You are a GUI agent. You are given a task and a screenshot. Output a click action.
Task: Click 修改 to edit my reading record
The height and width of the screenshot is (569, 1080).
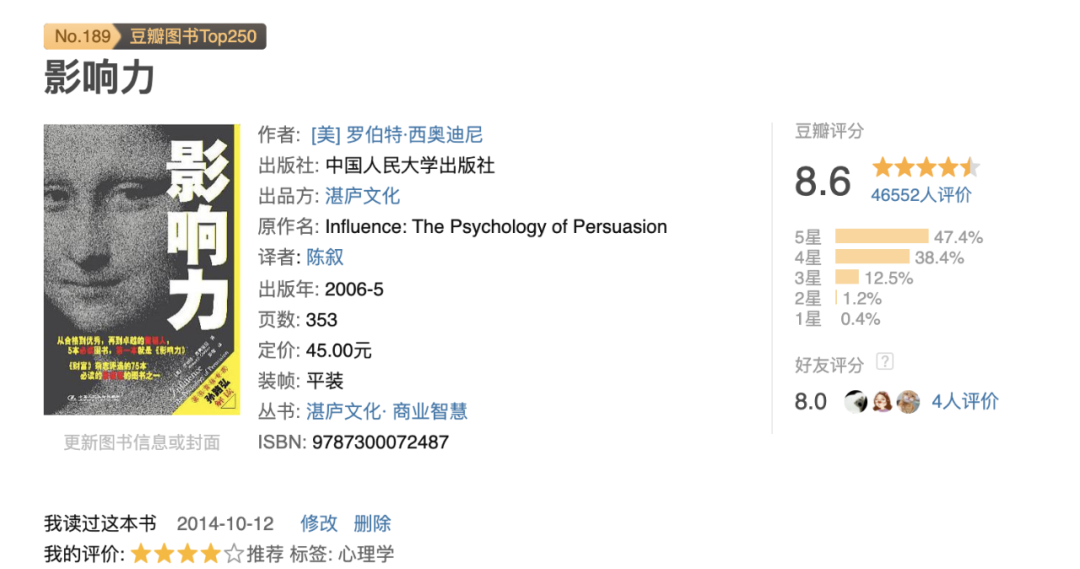[319, 524]
